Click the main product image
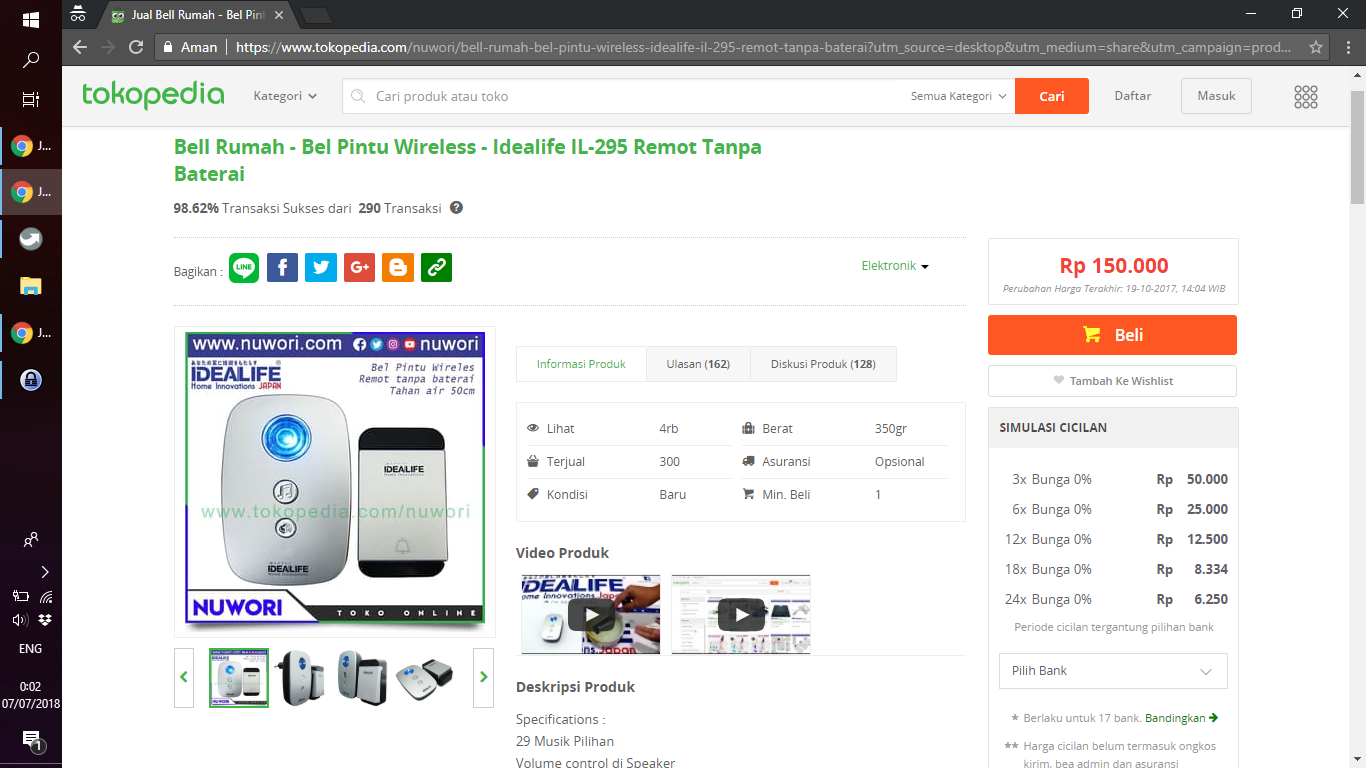Image resolution: width=1366 pixels, height=768 pixels. tap(335, 481)
